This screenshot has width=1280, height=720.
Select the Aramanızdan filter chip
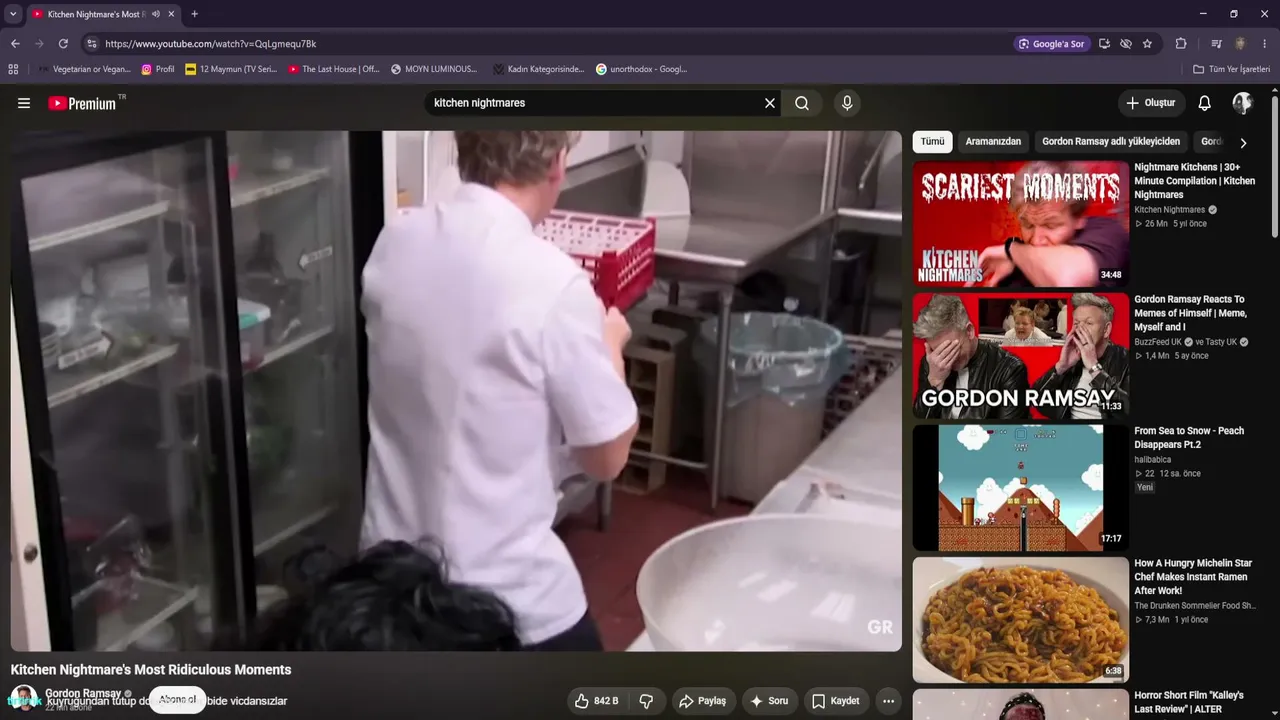[x=993, y=142]
